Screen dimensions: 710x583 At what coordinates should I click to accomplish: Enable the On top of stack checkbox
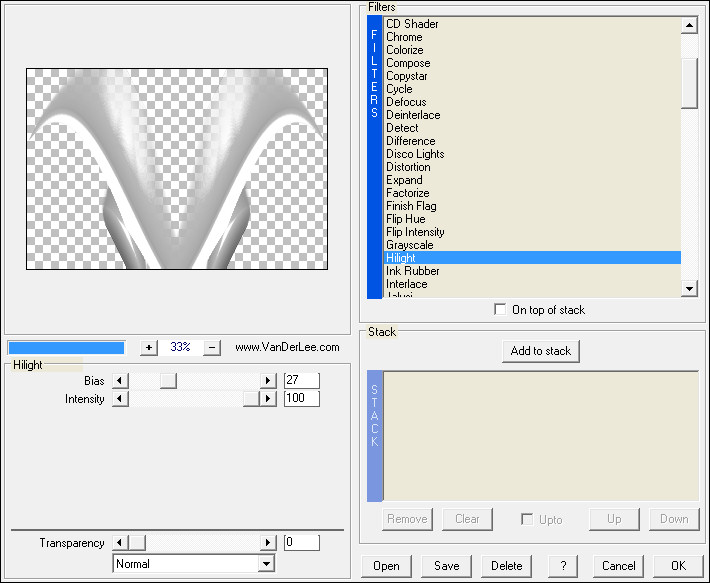[500, 310]
